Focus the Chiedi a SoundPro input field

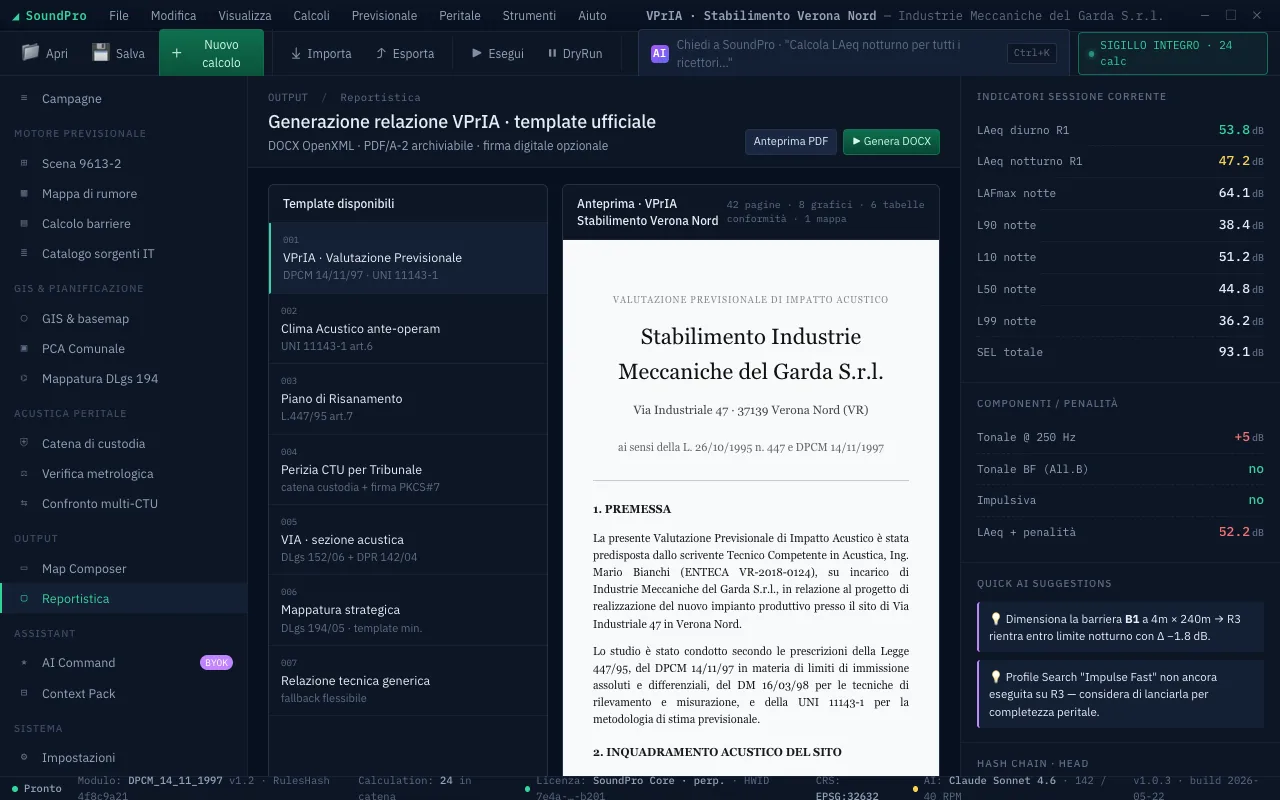(x=853, y=53)
